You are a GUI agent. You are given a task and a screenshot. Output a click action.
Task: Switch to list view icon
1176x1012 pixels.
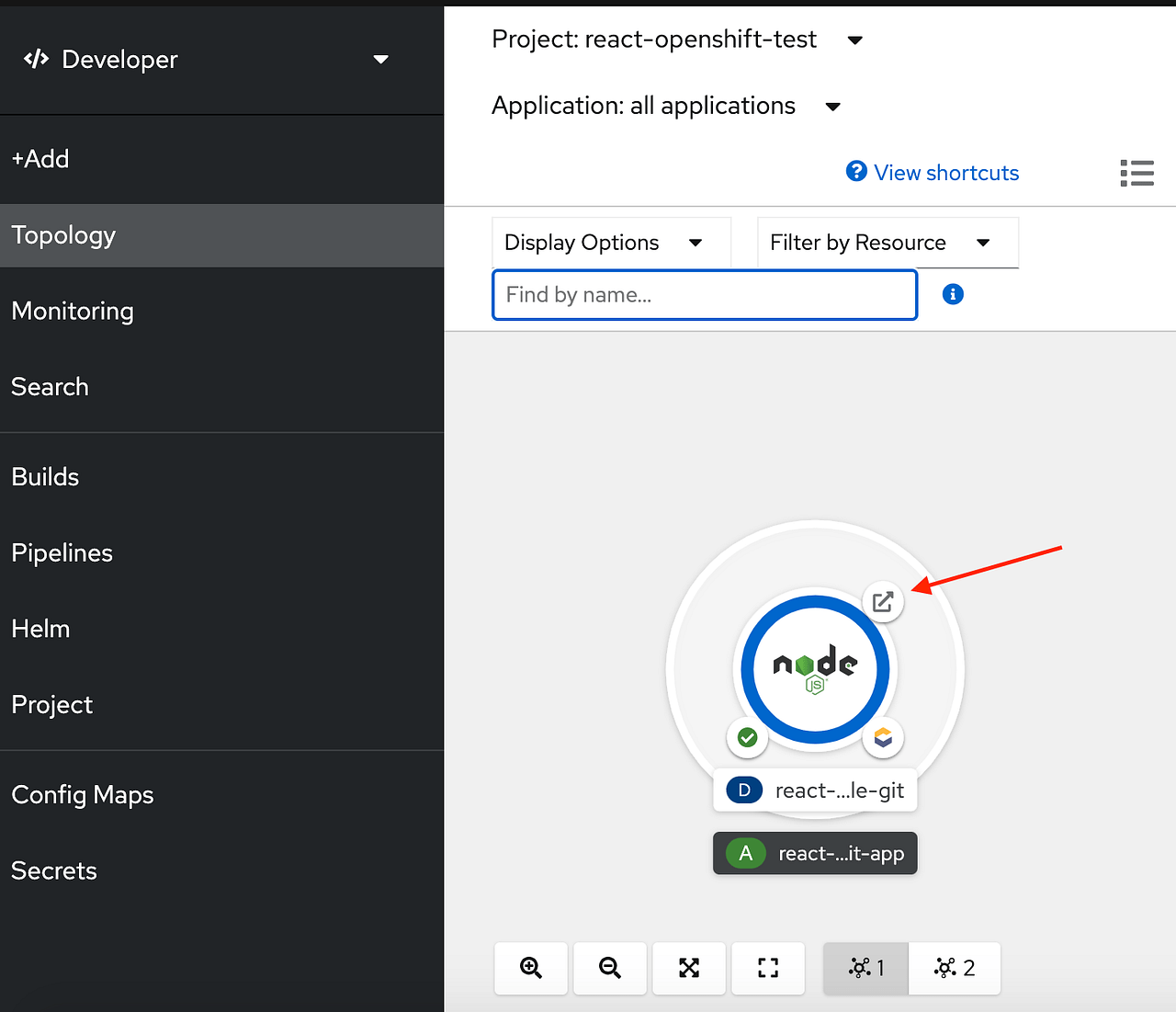[1137, 173]
